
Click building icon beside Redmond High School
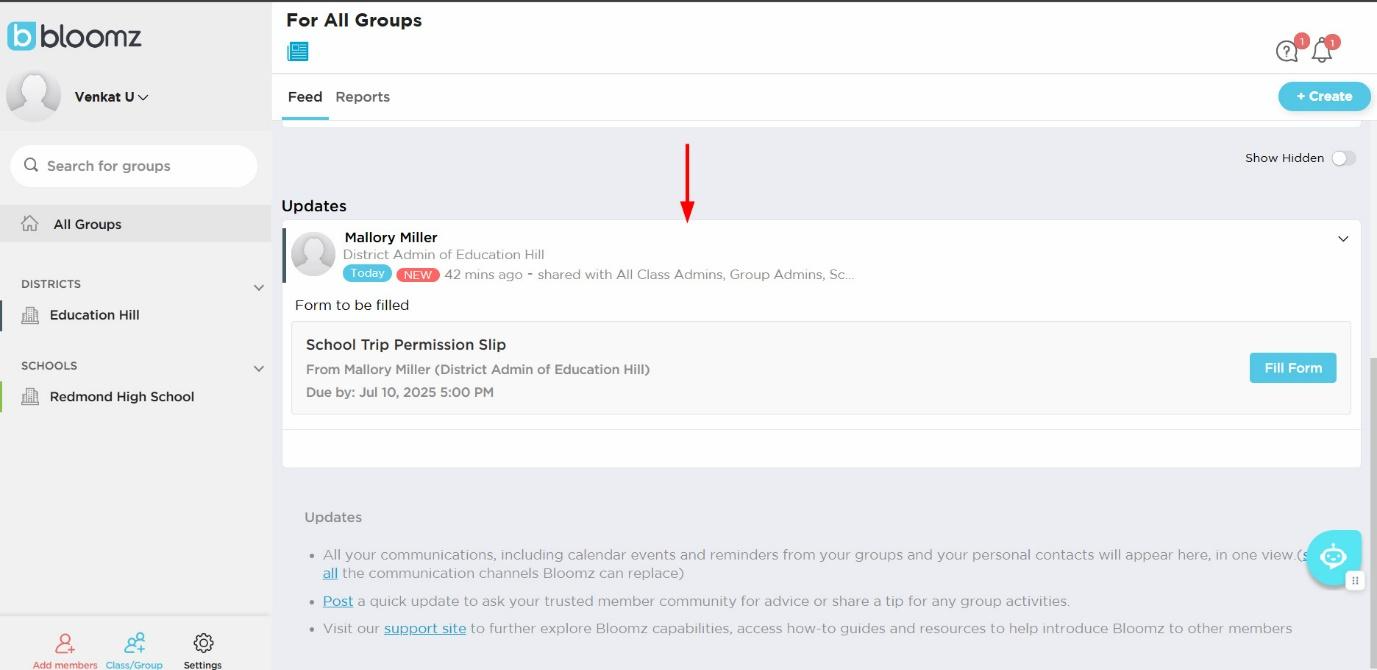[30, 397]
